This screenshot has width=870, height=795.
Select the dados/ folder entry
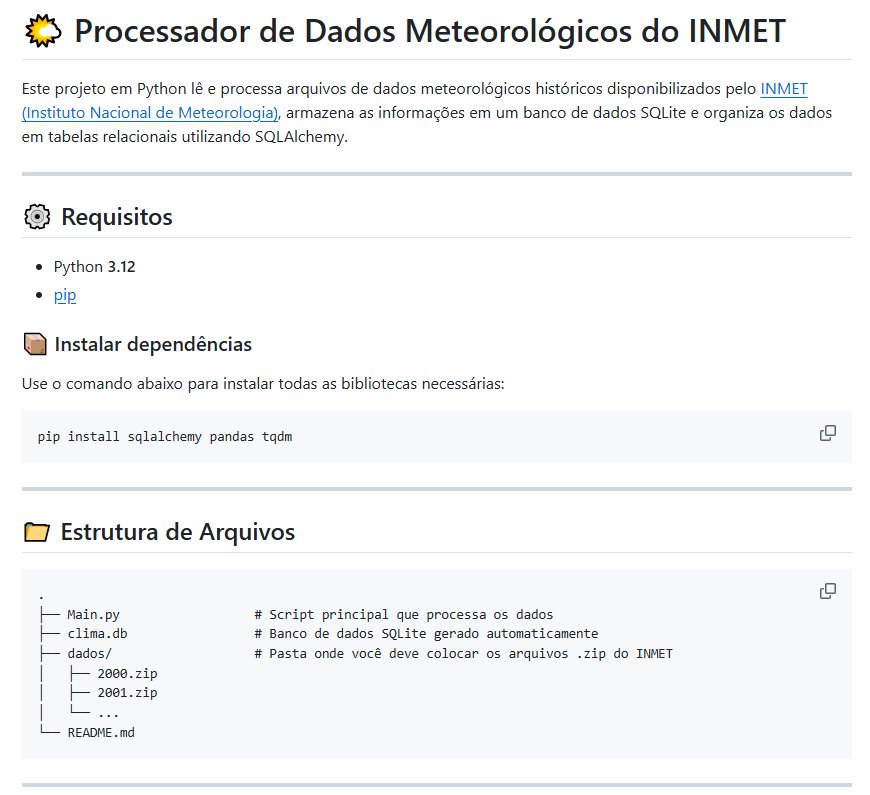90,653
